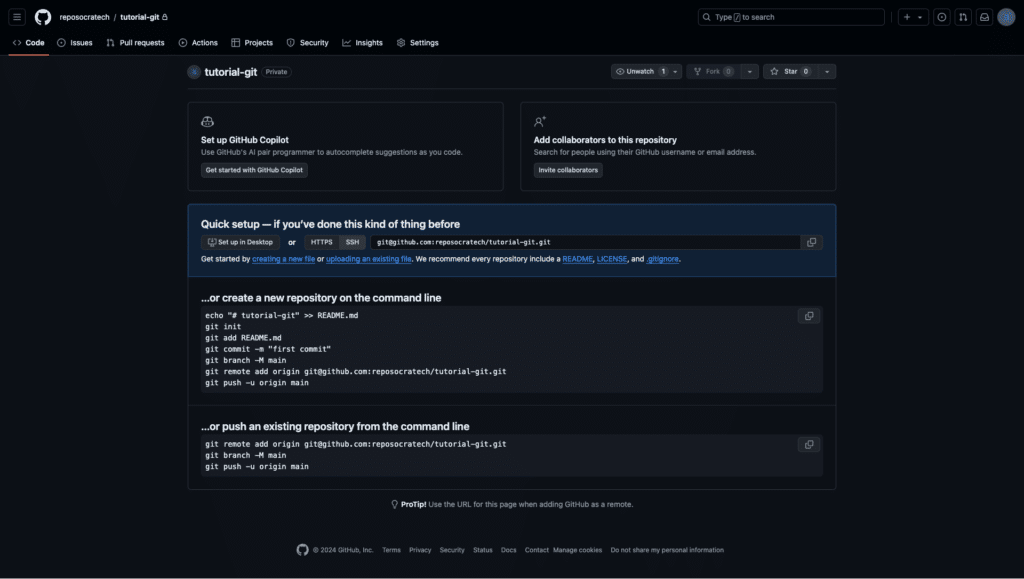
Task: Click the add collaborators person icon
Action: pos(539,121)
